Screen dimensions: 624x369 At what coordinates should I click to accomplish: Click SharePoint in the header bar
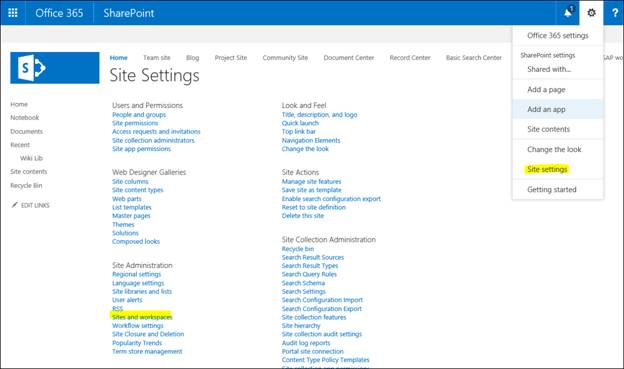[129, 13]
